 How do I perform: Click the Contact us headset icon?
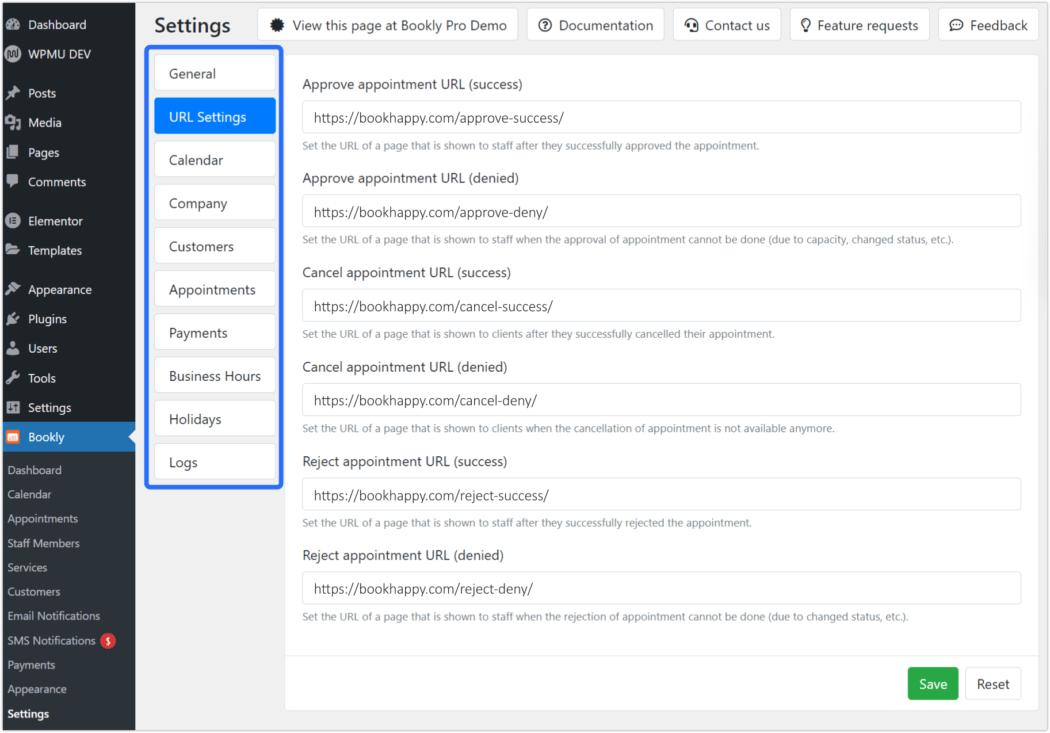[691, 25]
